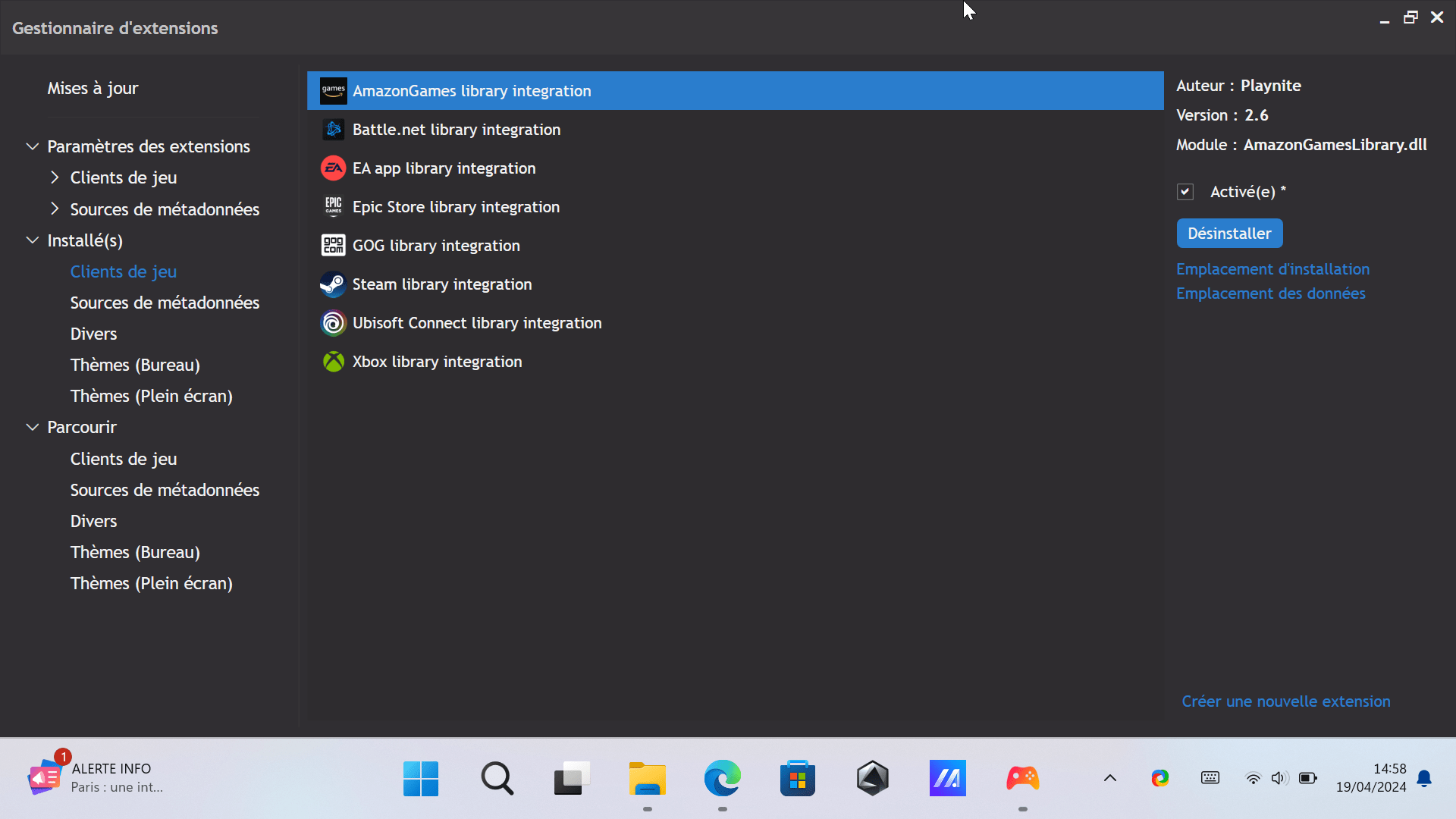Switch to Playnite gamepad icon on taskbar

point(1022,778)
